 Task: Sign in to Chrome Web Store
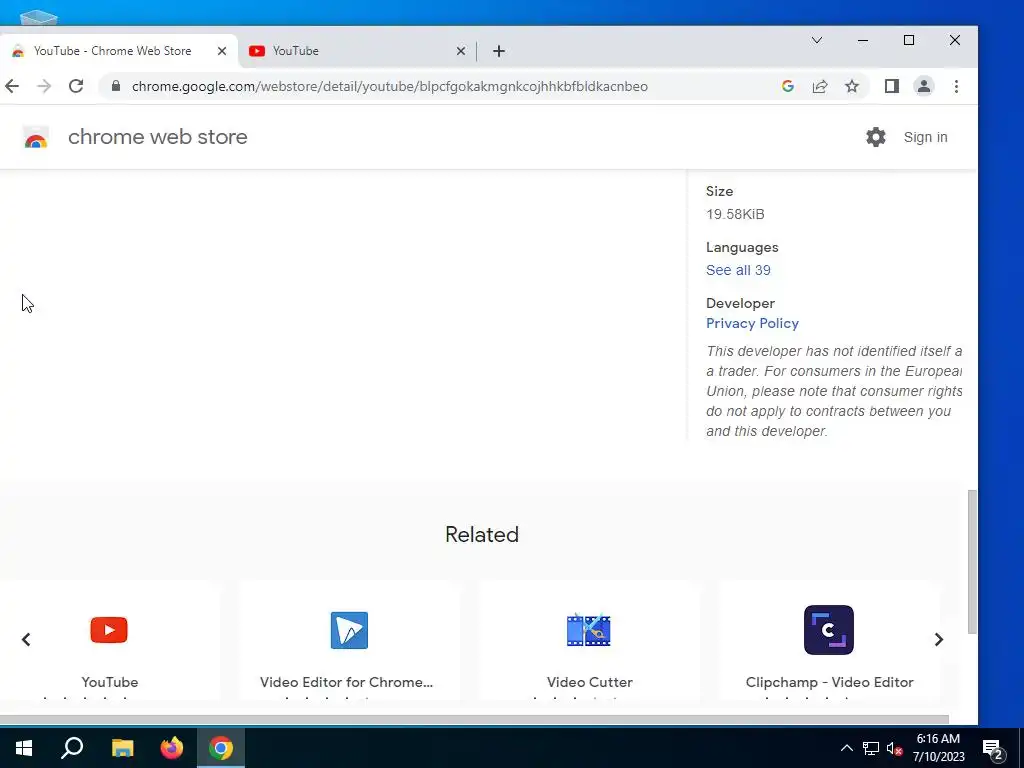click(925, 137)
